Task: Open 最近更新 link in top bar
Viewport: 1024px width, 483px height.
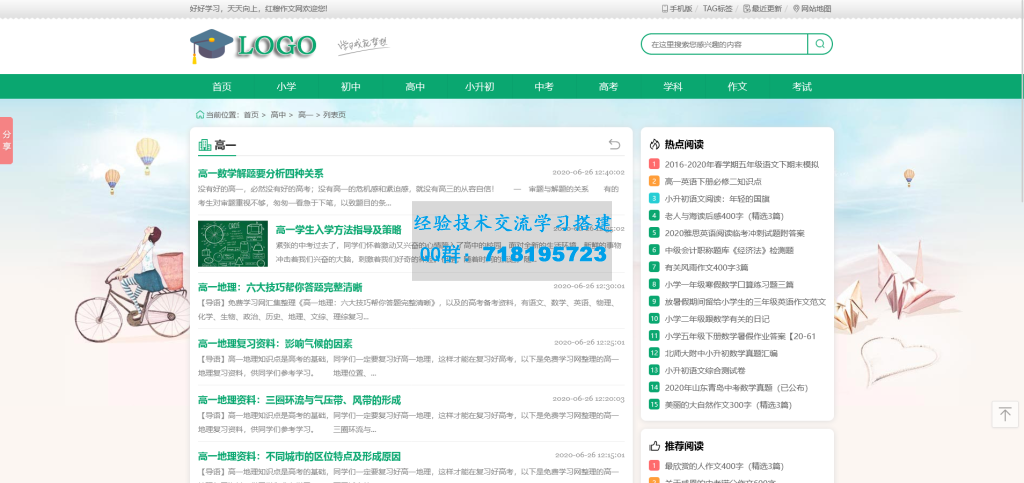Action: [x=763, y=8]
